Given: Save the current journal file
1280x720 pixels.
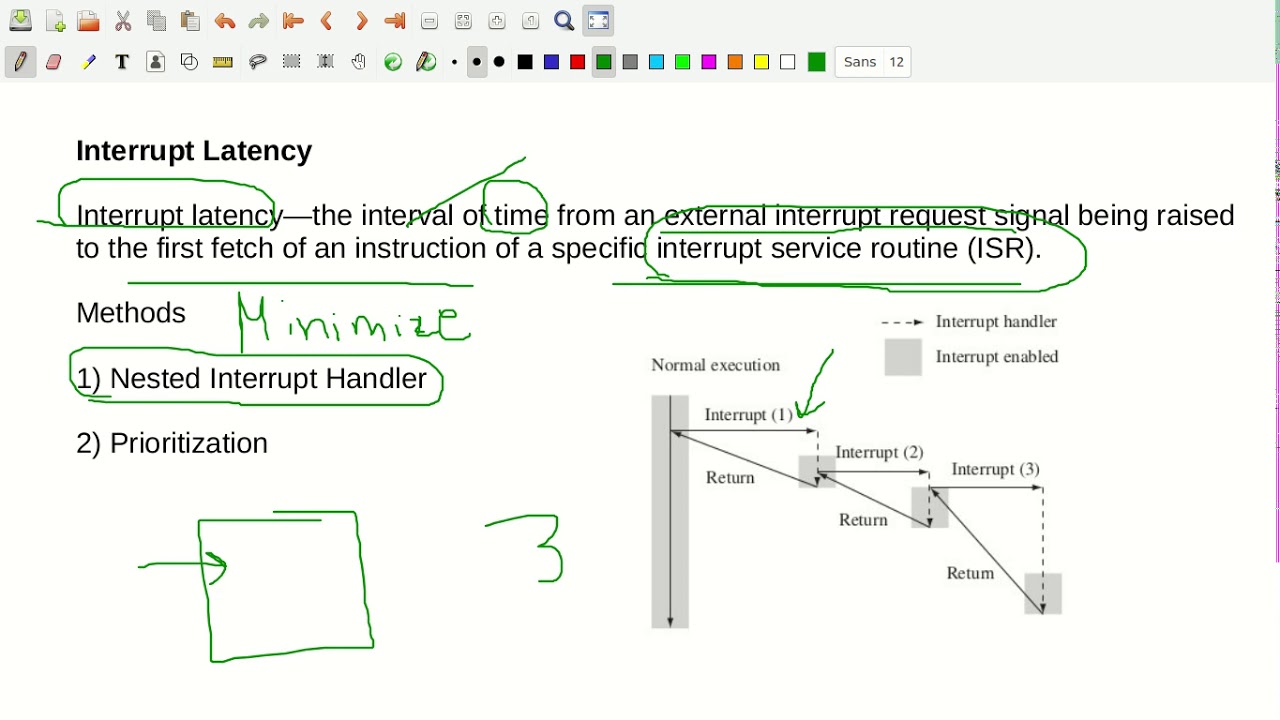Looking at the screenshot, I should click(20, 21).
